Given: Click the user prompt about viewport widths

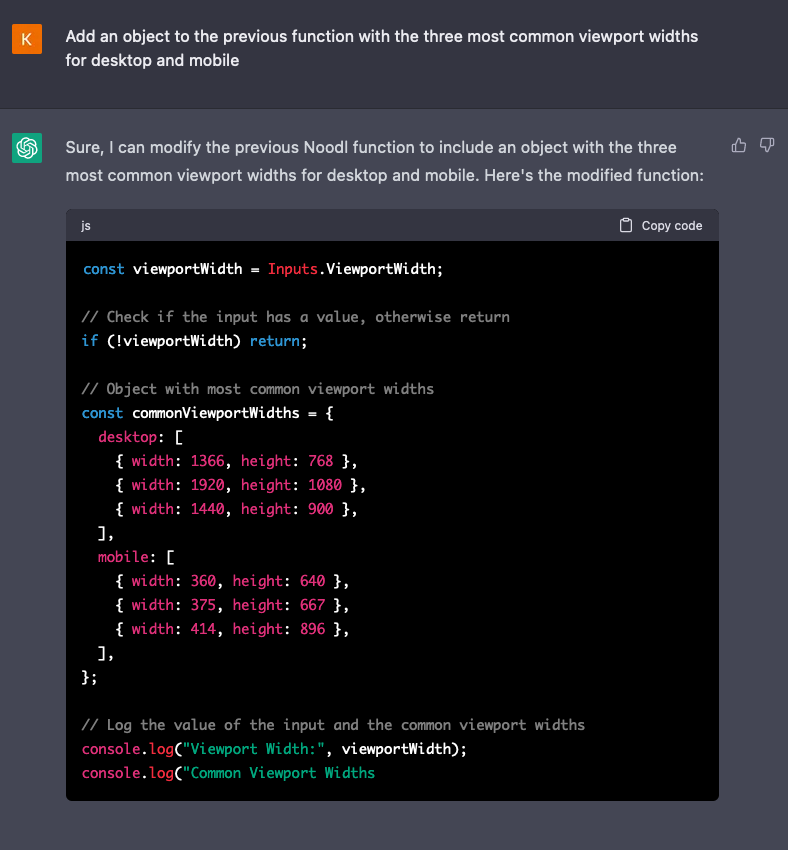Looking at the screenshot, I should click(381, 48).
